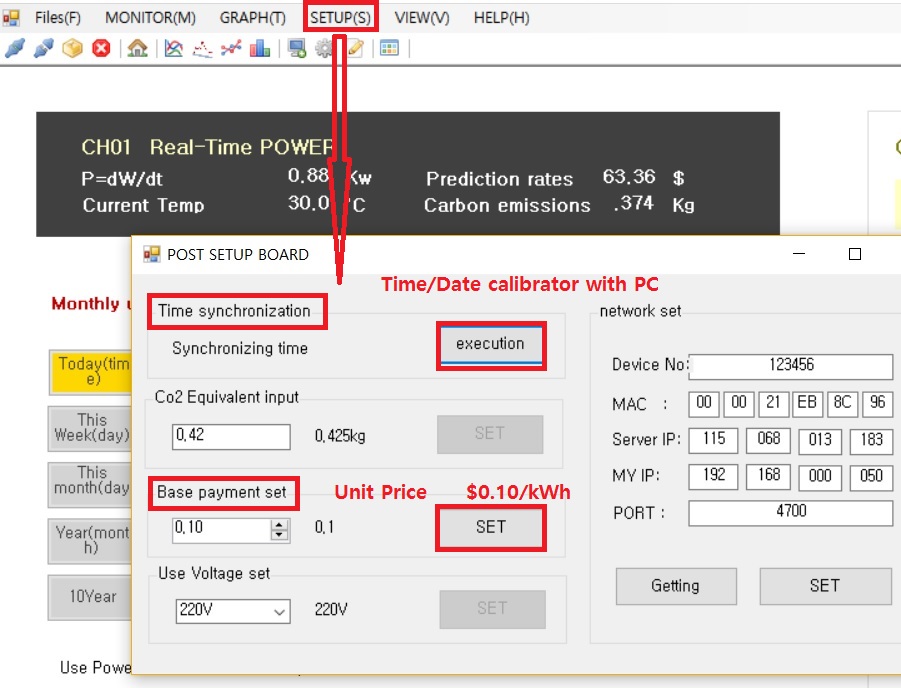Screen dimensions: 901x688
Task: Click the SET button in network set
Action: pyautogui.click(x=825, y=586)
